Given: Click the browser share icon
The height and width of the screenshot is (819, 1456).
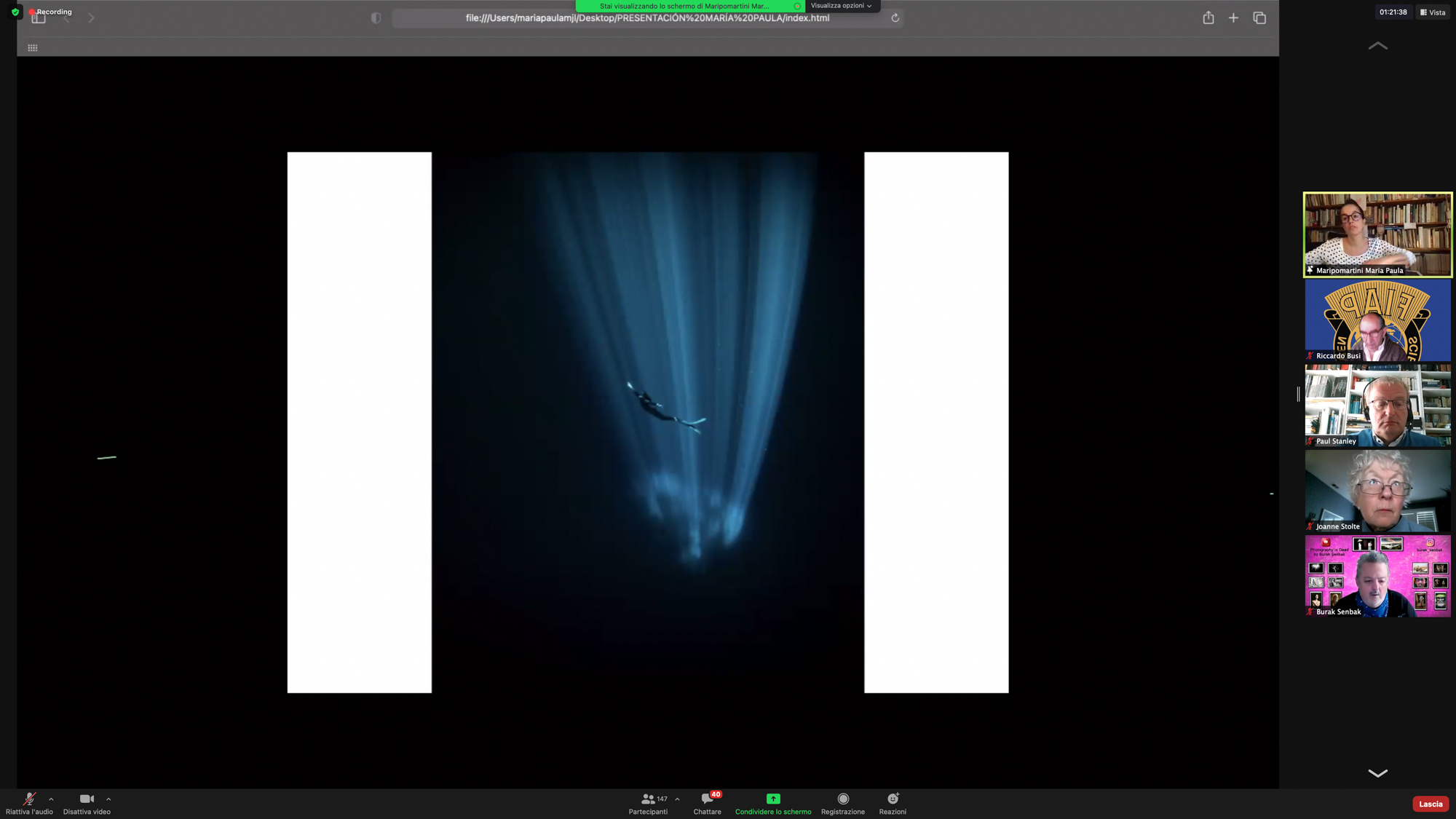Looking at the screenshot, I should [1208, 18].
